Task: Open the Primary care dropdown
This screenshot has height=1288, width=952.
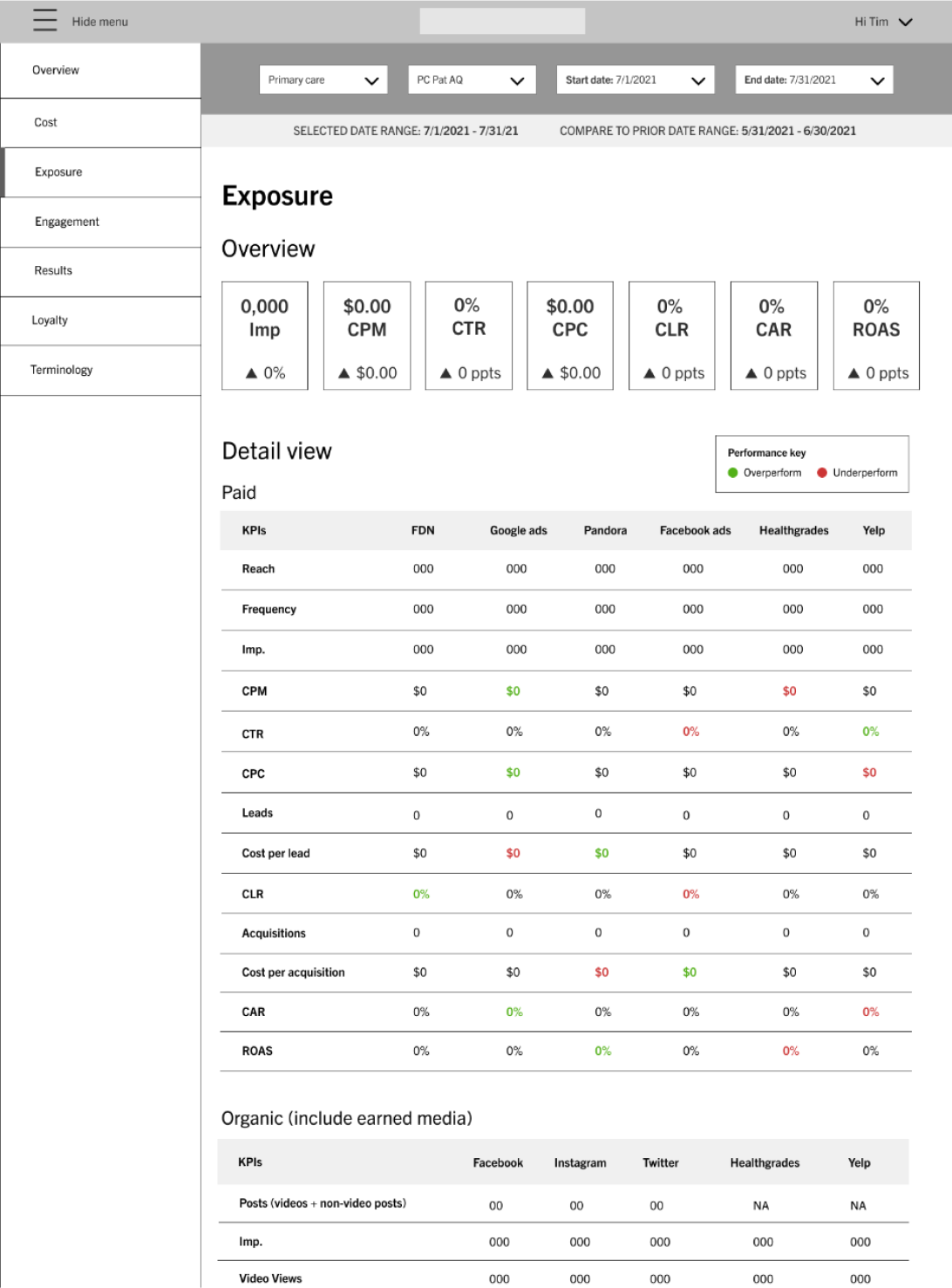Action: pos(323,80)
